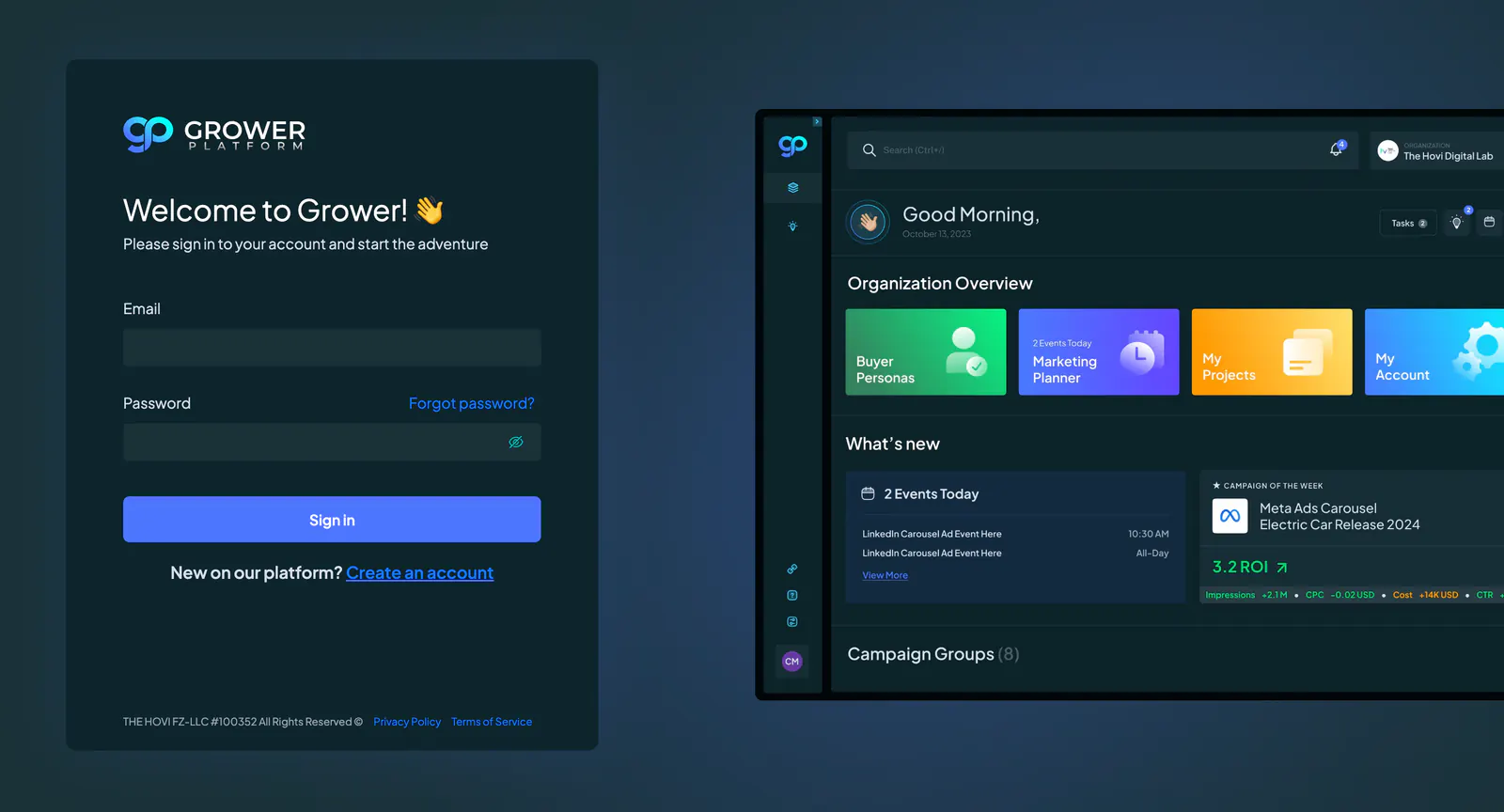Open the notifications bell with badge 4

(x=1336, y=149)
